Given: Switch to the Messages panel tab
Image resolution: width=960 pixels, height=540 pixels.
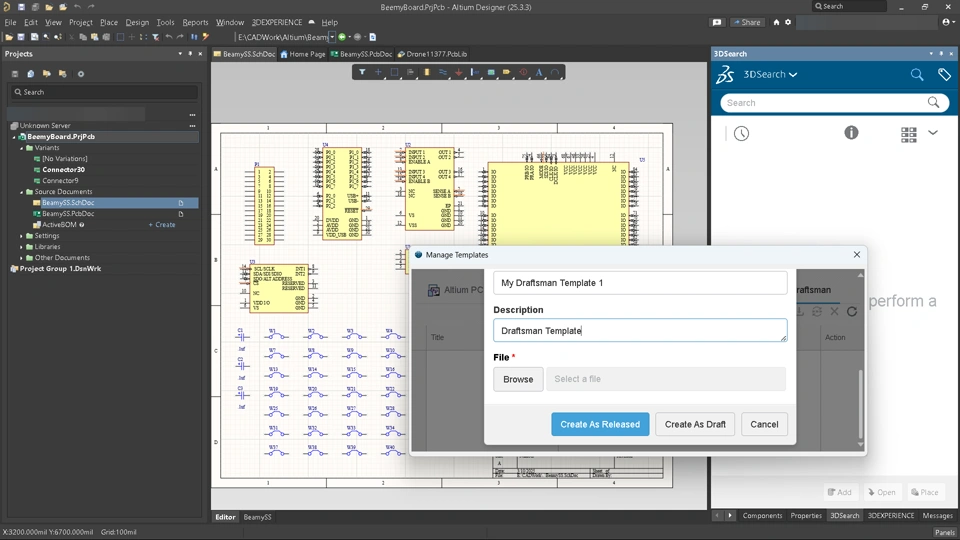Looking at the screenshot, I should pyautogui.click(x=937, y=516).
